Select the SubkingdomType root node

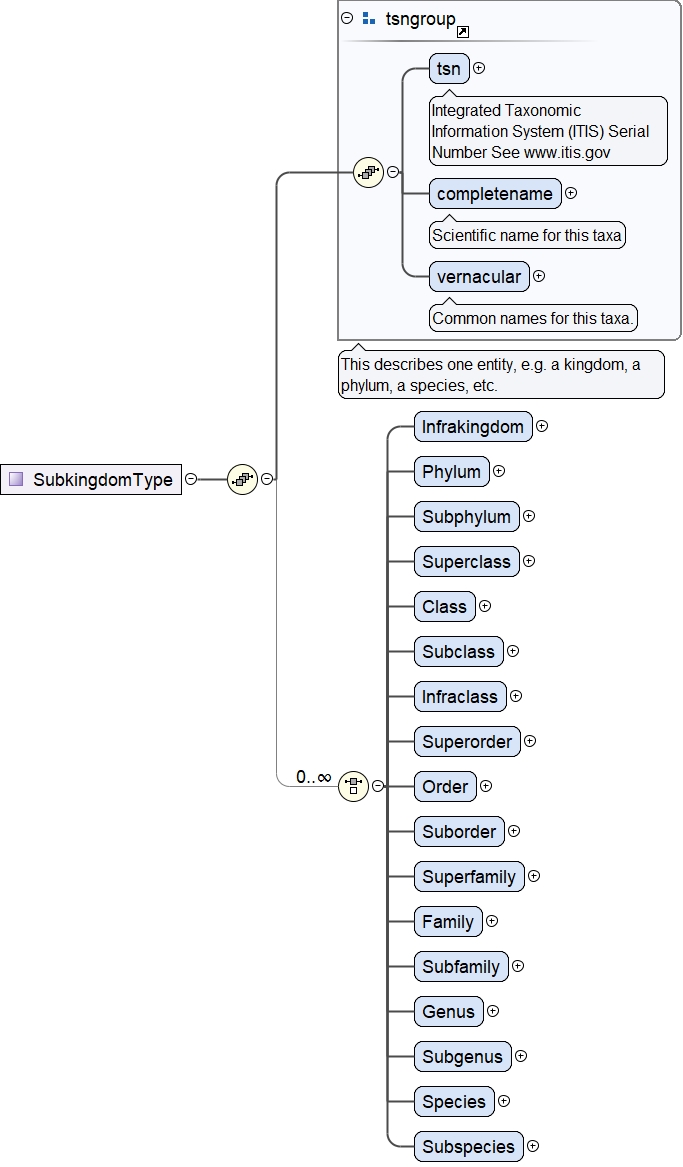91,479
